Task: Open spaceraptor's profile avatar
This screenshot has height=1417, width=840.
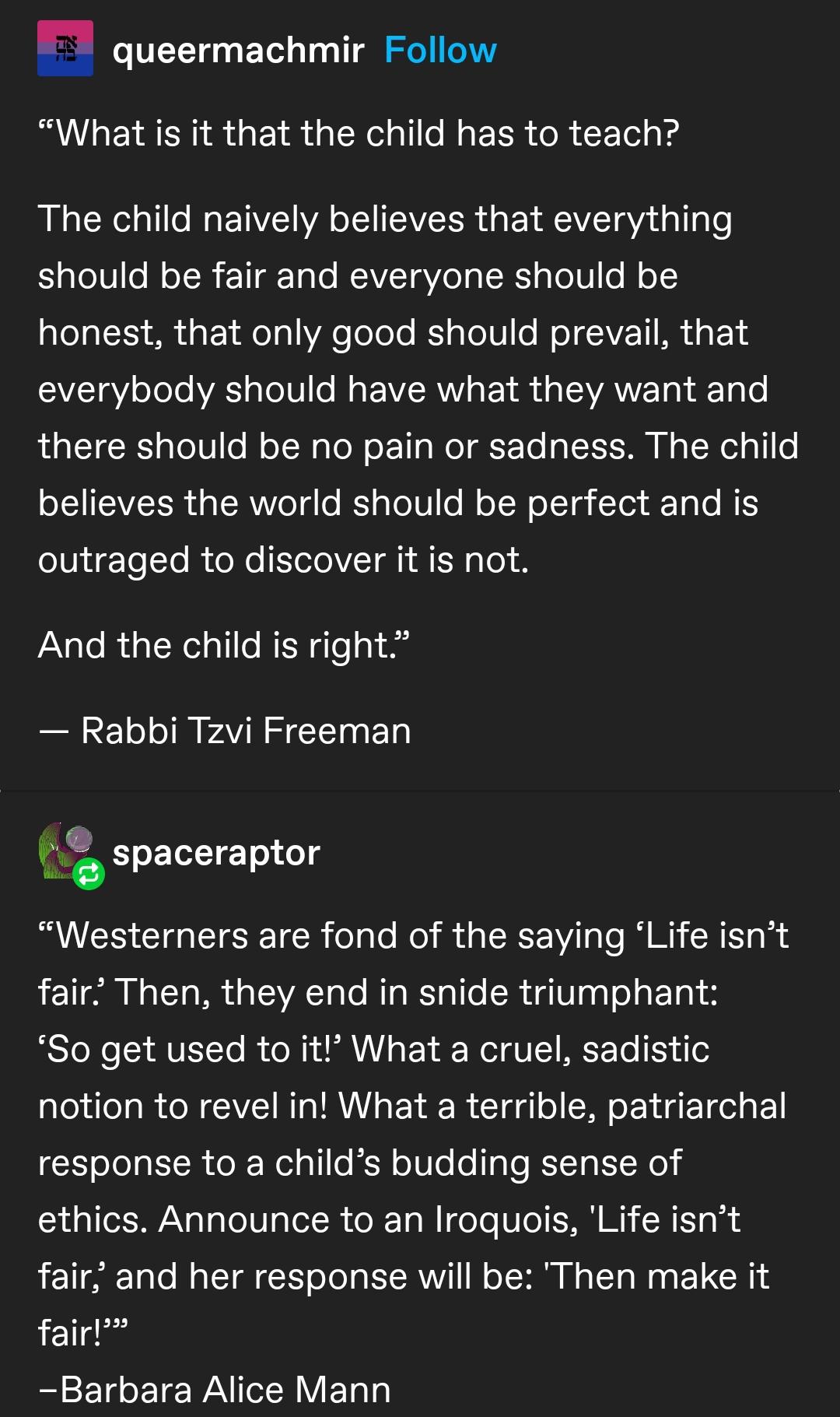Action: click(66, 851)
